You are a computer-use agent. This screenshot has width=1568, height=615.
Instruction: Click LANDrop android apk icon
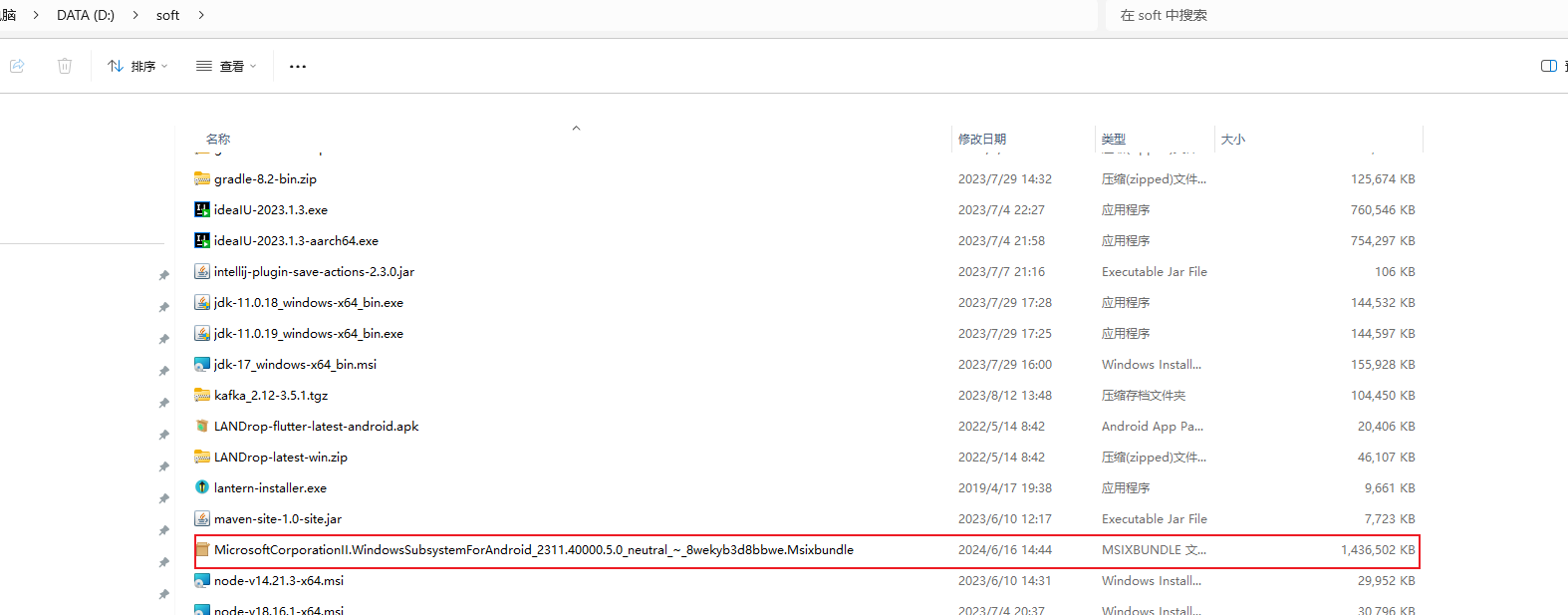point(202,426)
